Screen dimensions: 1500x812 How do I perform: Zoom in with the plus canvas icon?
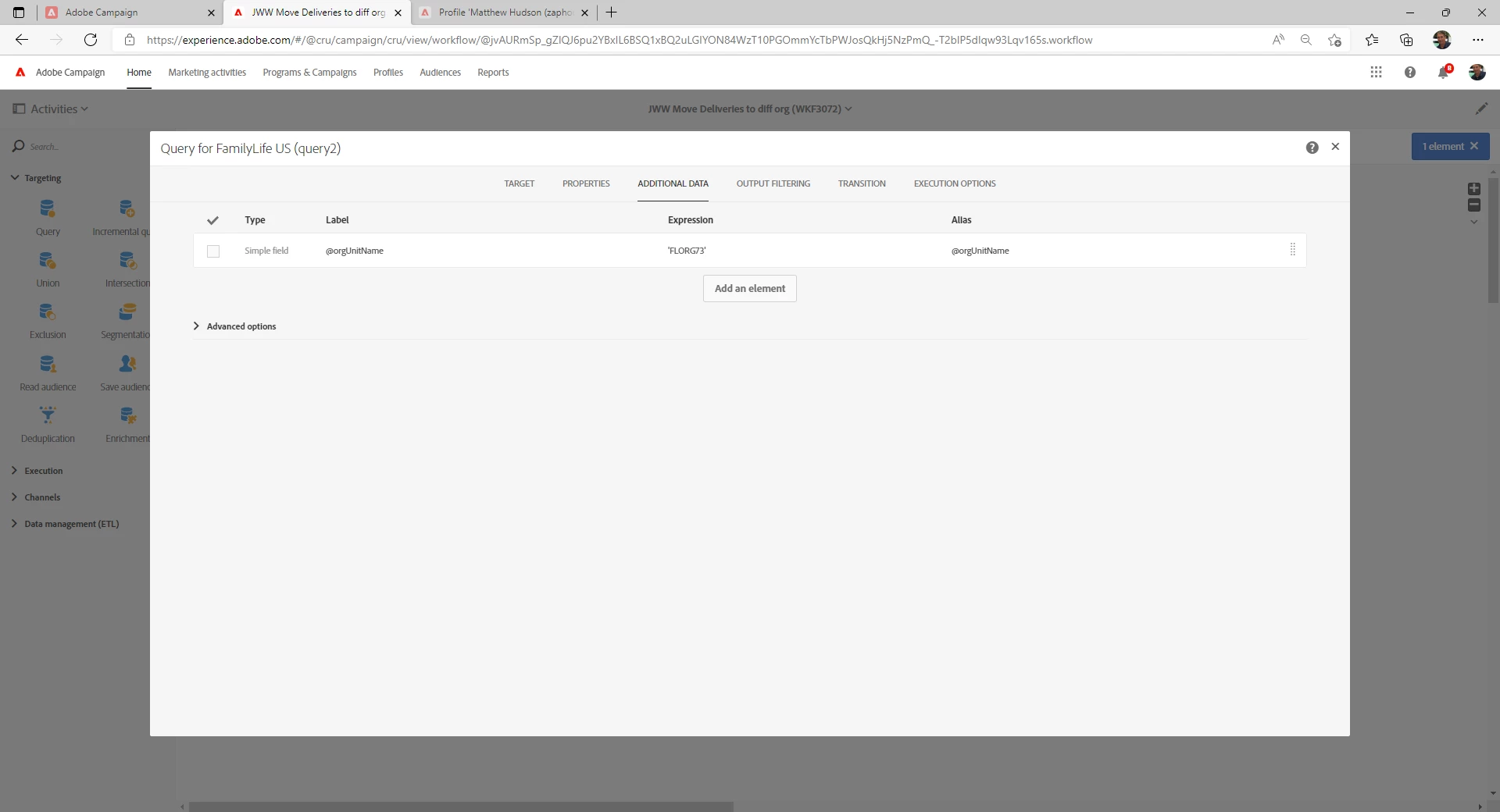click(x=1474, y=189)
